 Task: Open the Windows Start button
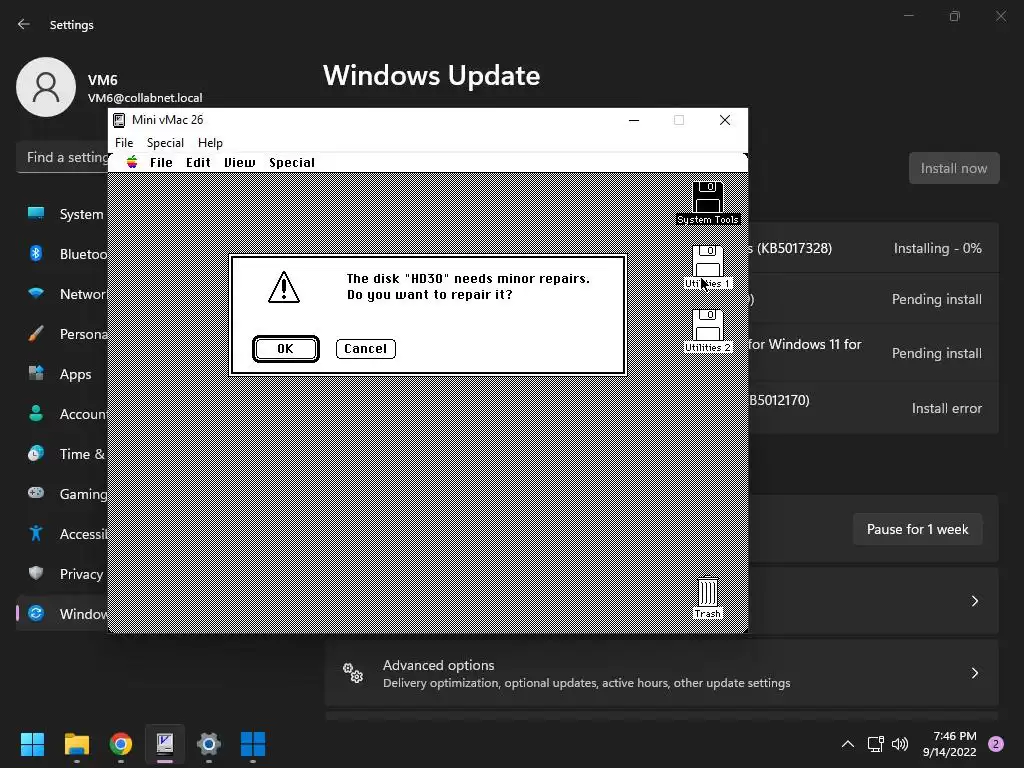[x=32, y=744]
